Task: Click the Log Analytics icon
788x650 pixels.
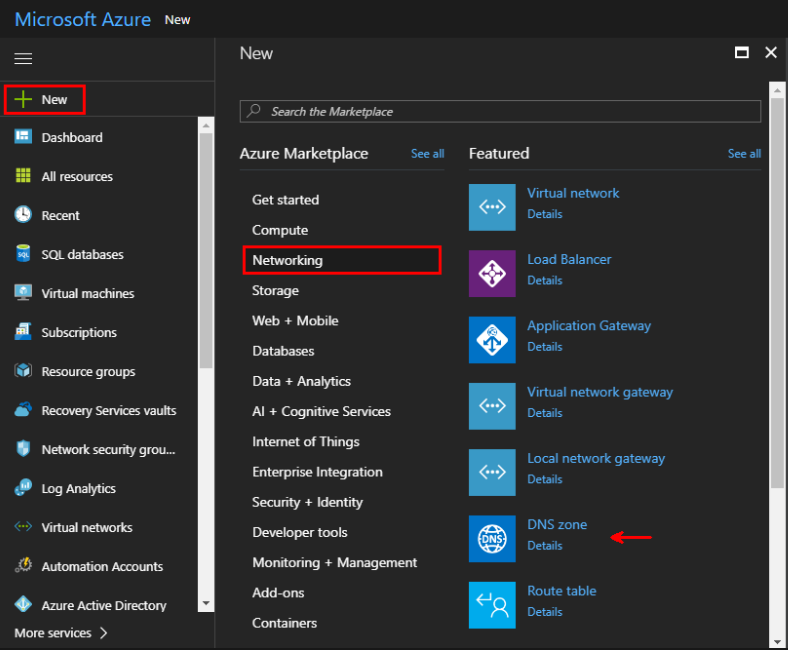Action: 23,488
